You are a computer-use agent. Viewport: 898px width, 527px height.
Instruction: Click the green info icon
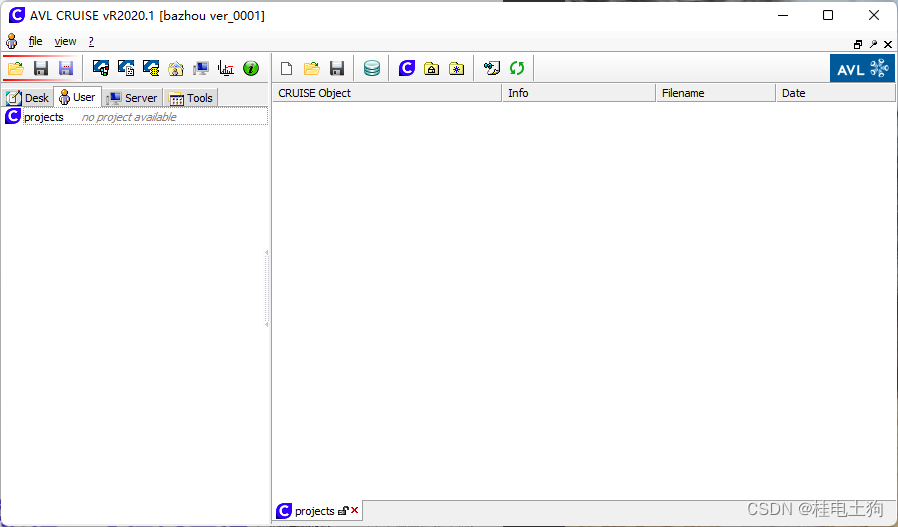(251, 69)
